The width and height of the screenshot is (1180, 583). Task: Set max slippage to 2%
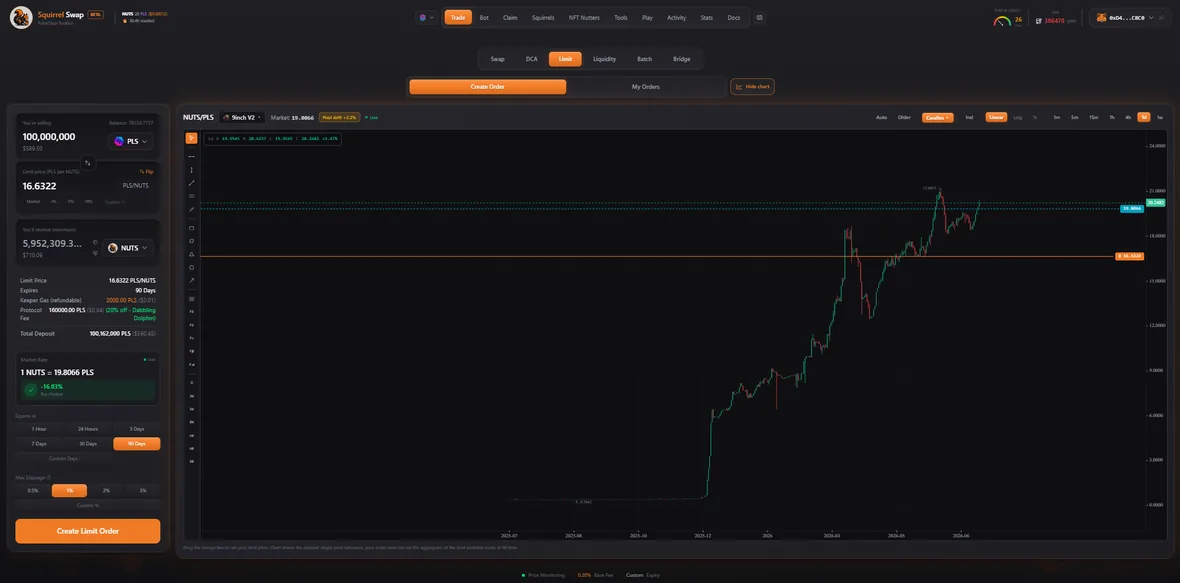tap(106, 490)
